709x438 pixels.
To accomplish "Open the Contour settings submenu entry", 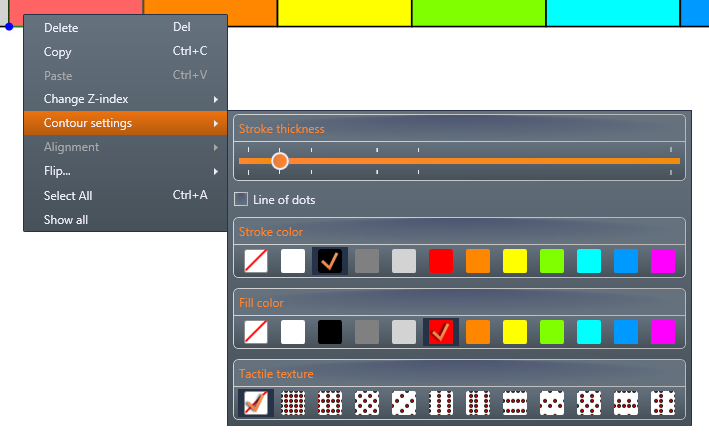I will tap(125, 123).
